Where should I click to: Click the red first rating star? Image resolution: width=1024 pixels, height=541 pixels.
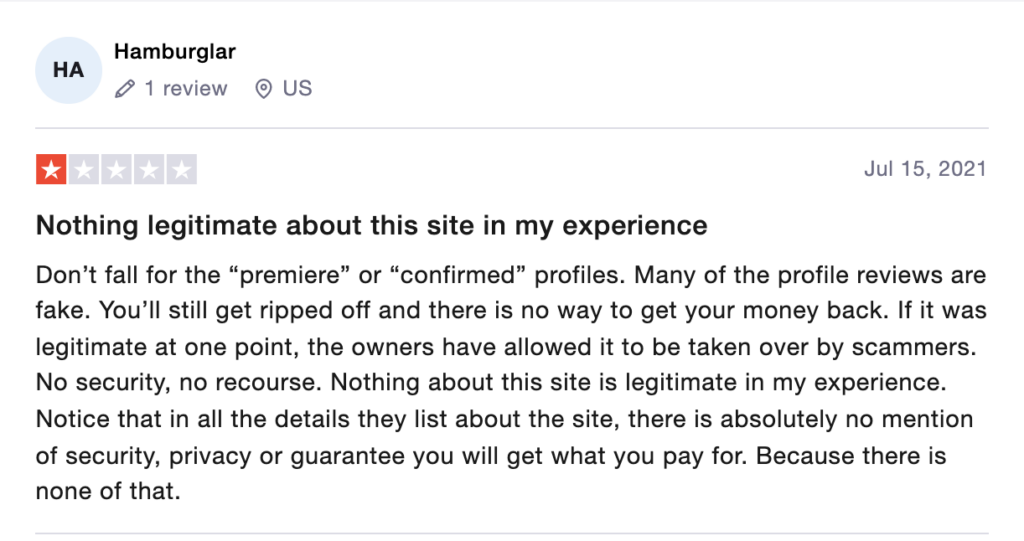tap(51, 170)
